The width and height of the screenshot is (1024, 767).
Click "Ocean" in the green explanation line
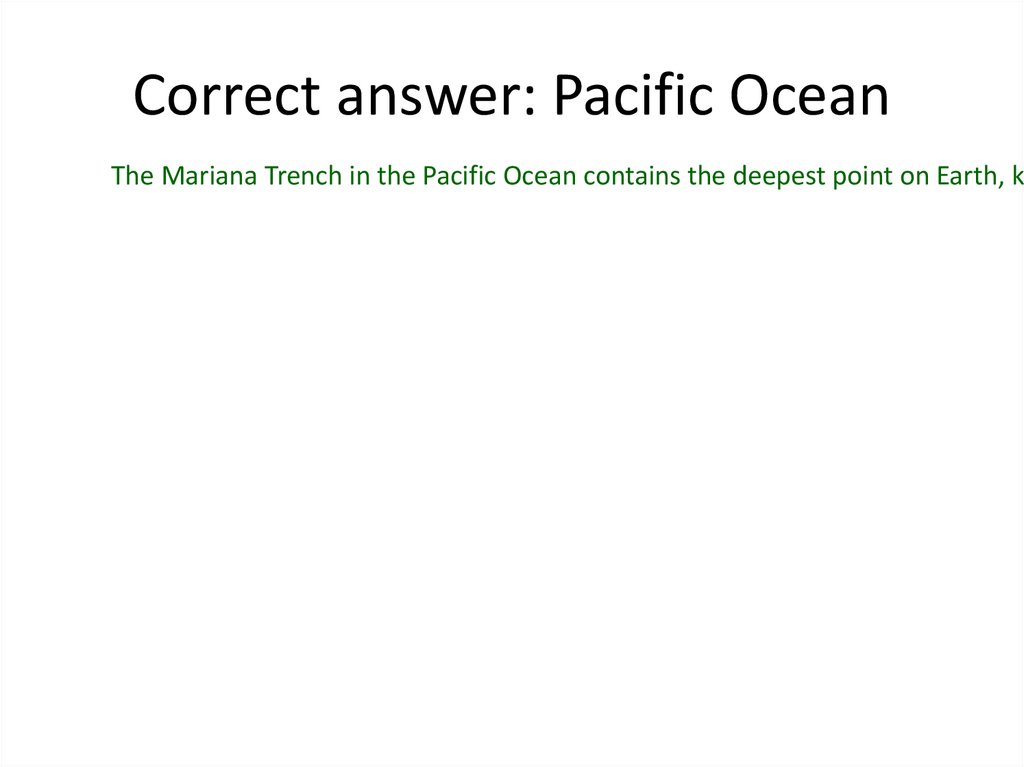(x=537, y=177)
